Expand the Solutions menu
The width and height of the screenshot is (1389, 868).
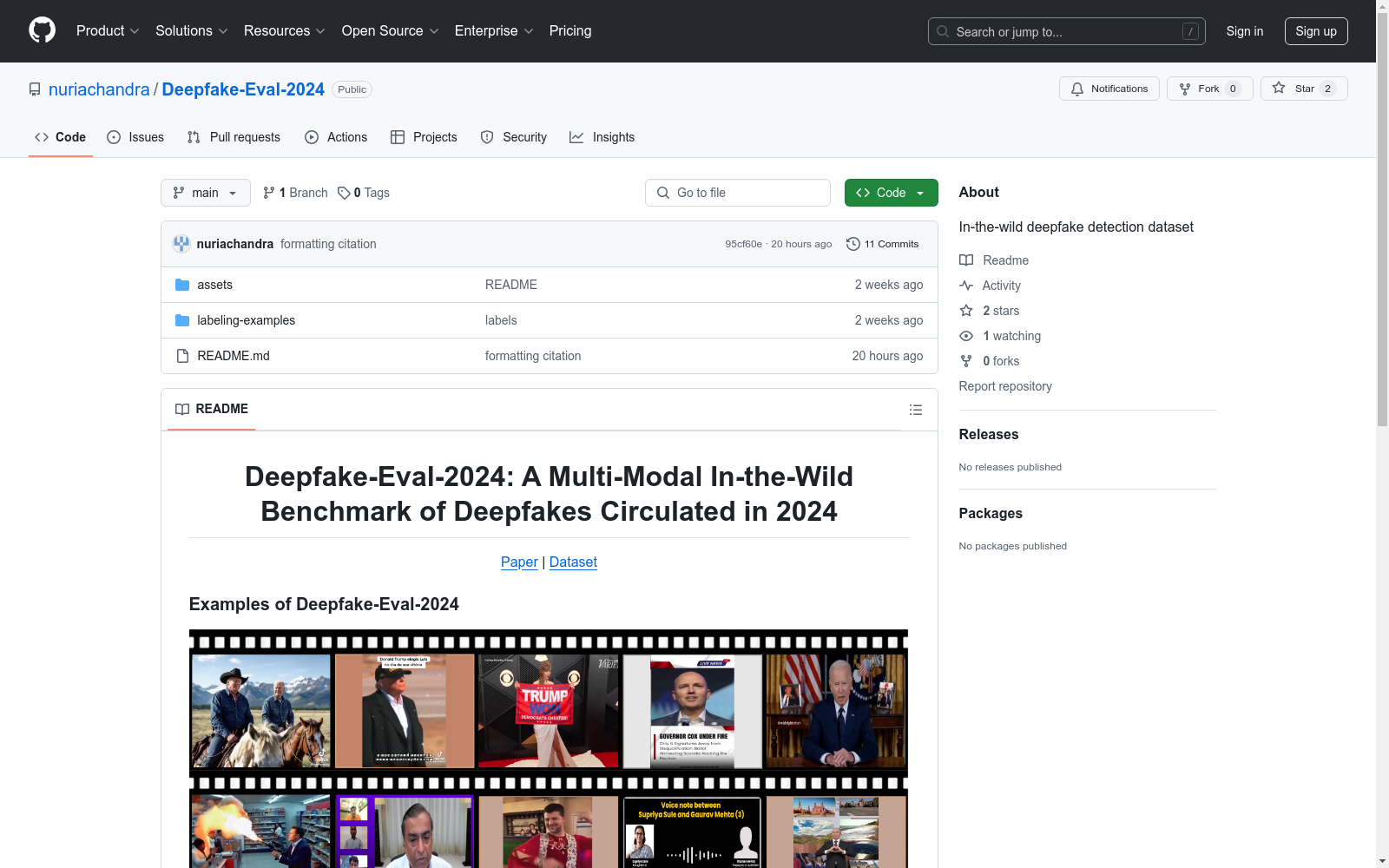tap(192, 31)
